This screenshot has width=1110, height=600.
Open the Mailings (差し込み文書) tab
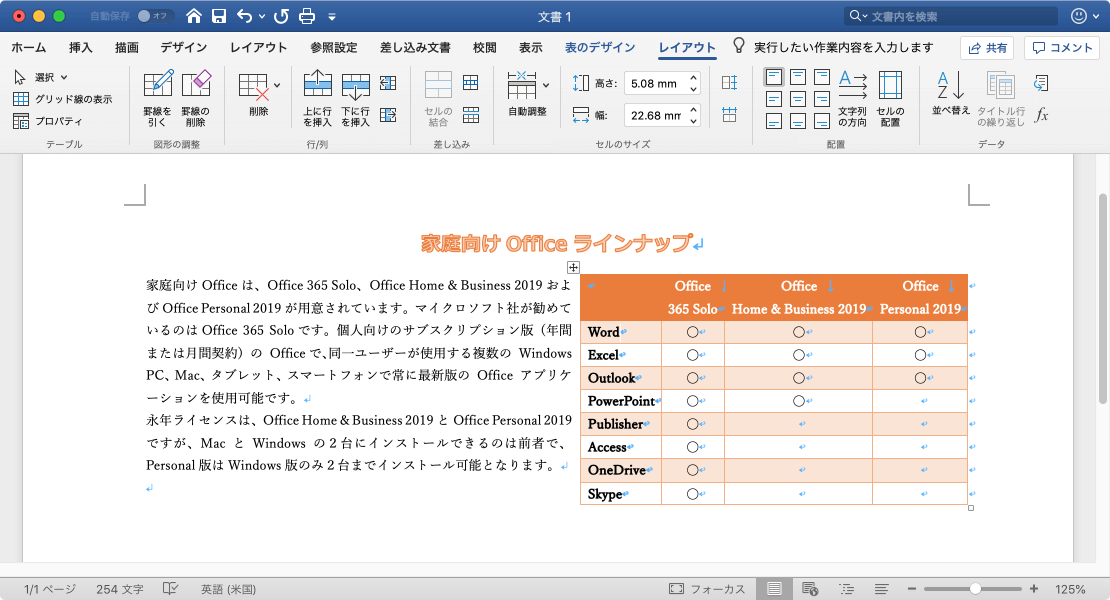pyautogui.click(x=415, y=47)
